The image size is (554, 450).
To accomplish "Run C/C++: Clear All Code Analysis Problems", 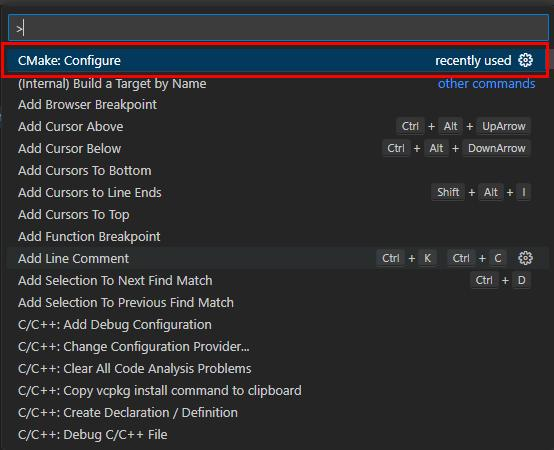I will tap(277, 368).
